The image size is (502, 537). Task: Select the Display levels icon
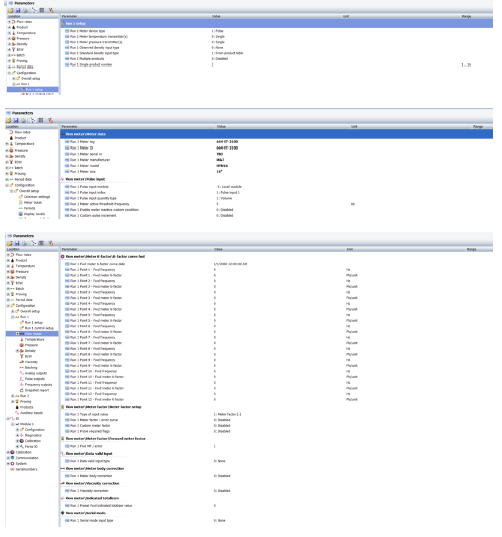21,214
